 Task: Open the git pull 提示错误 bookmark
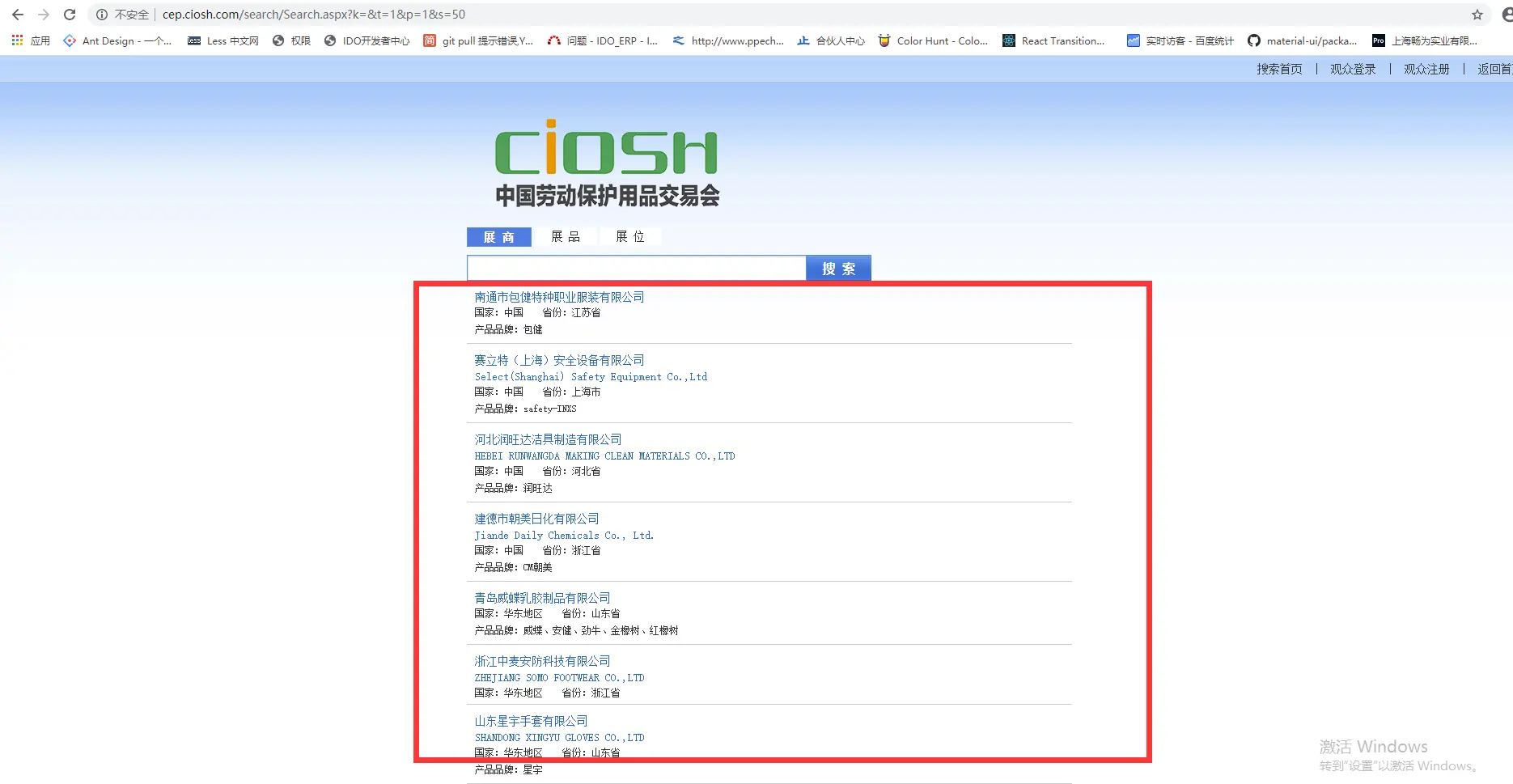coord(478,40)
